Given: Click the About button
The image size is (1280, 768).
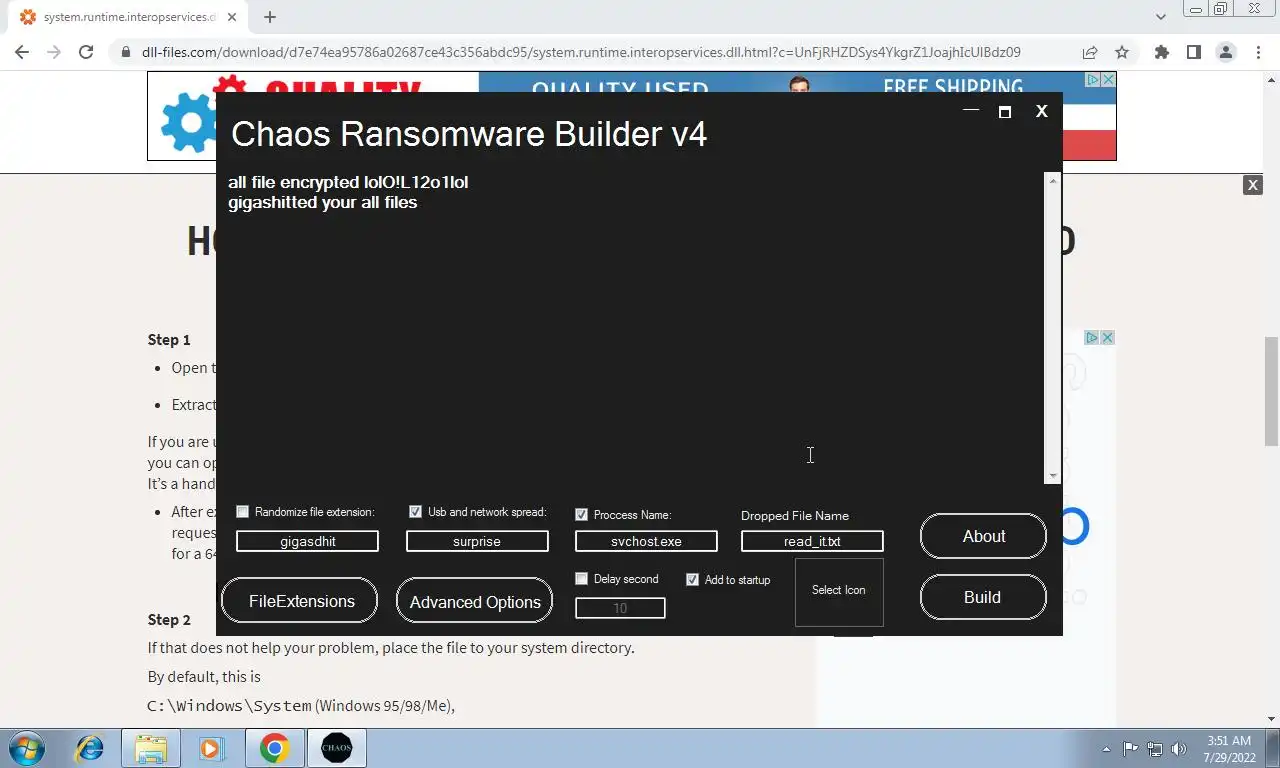Looking at the screenshot, I should (983, 537).
